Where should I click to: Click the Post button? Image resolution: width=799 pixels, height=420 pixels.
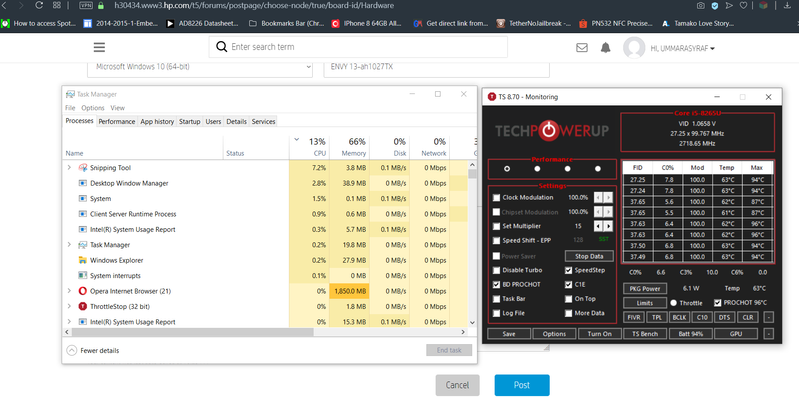521,385
